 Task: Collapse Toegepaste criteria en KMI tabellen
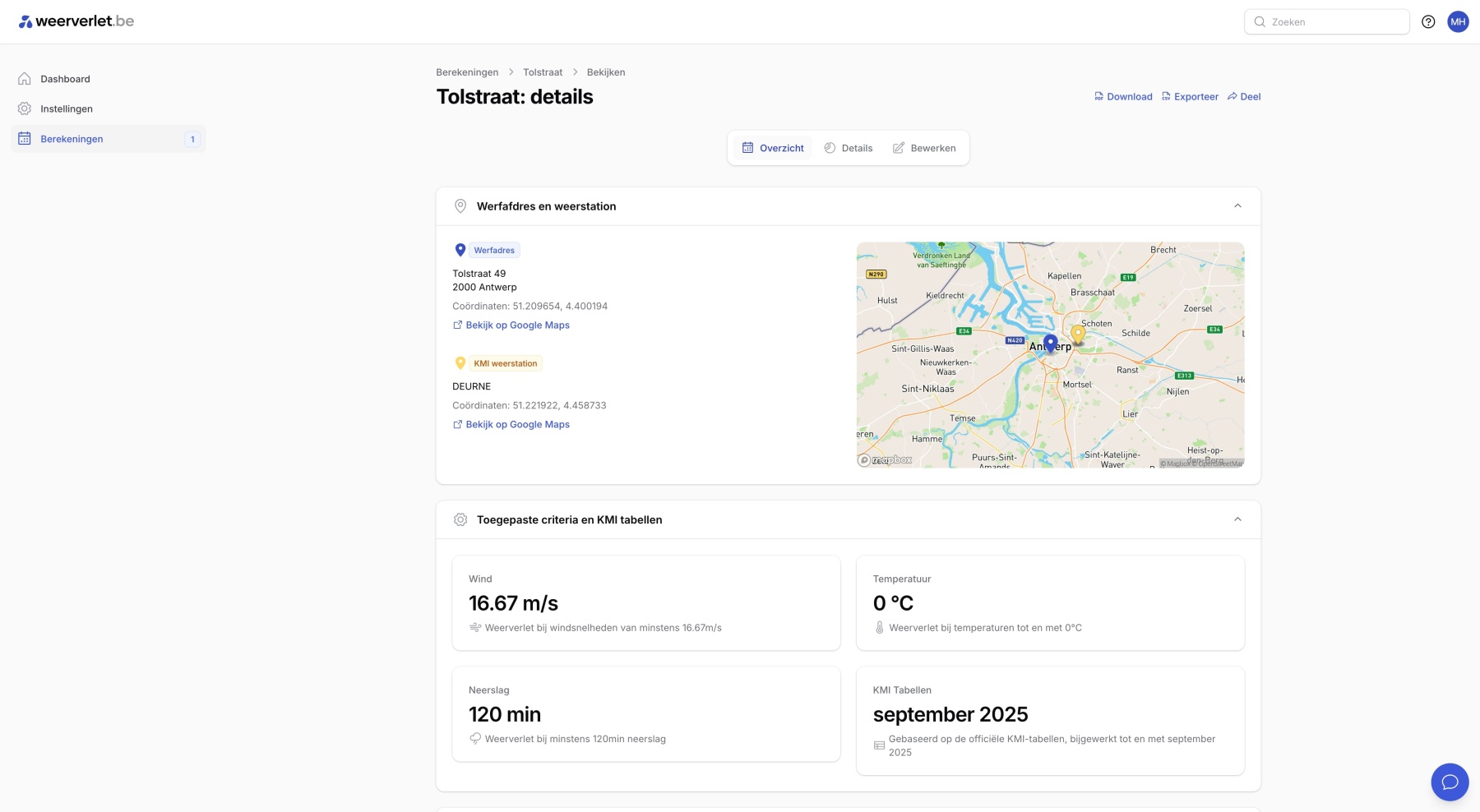(x=1237, y=519)
